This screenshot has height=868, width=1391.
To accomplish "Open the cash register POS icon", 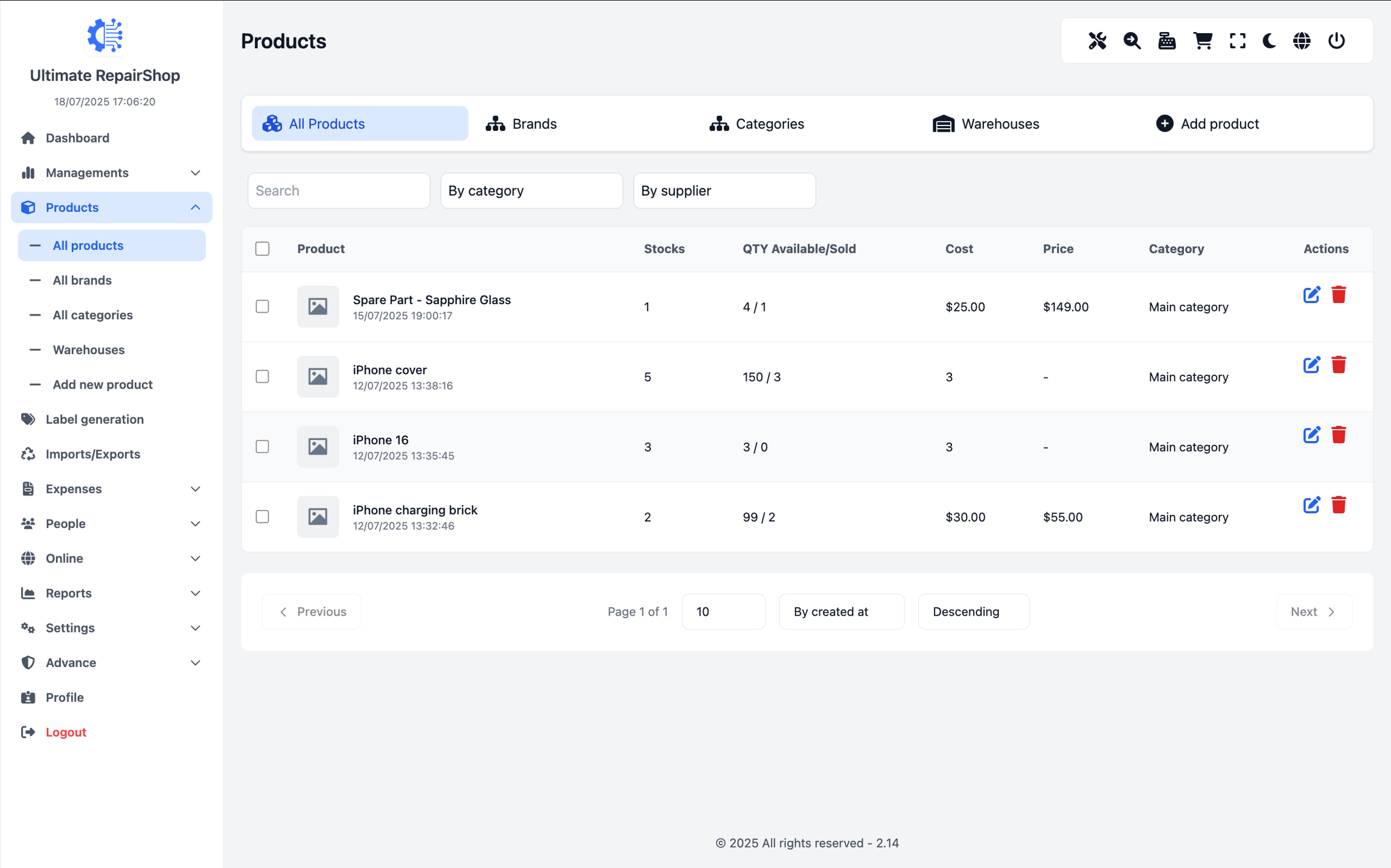I will tap(1166, 40).
